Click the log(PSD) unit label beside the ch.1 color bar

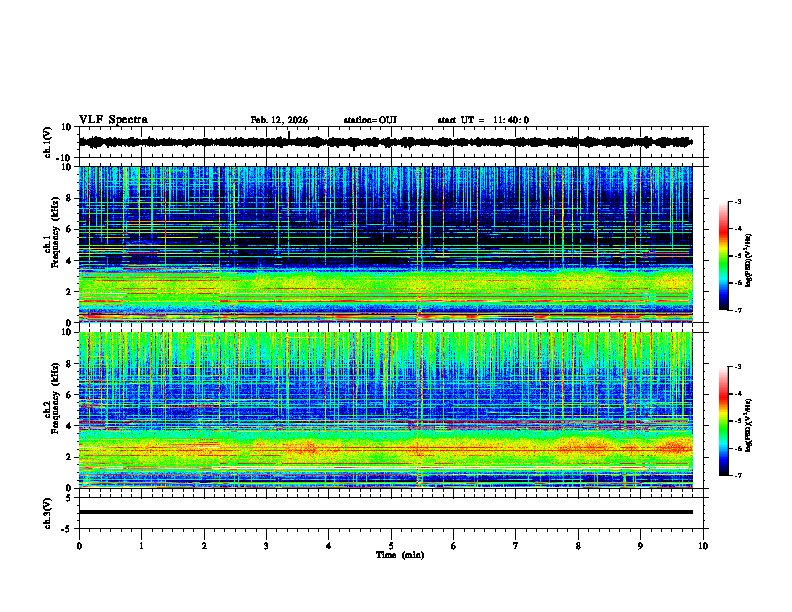pyautogui.click(x=749, y=260)
